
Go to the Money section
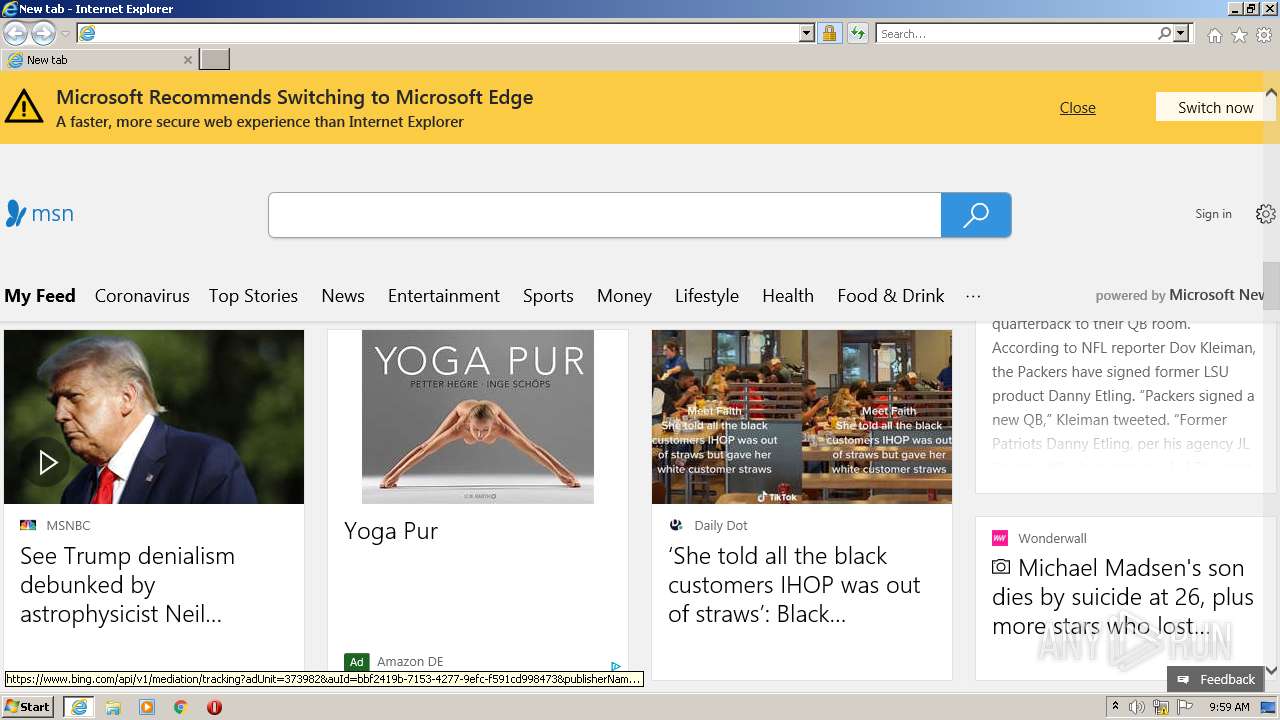624,296
